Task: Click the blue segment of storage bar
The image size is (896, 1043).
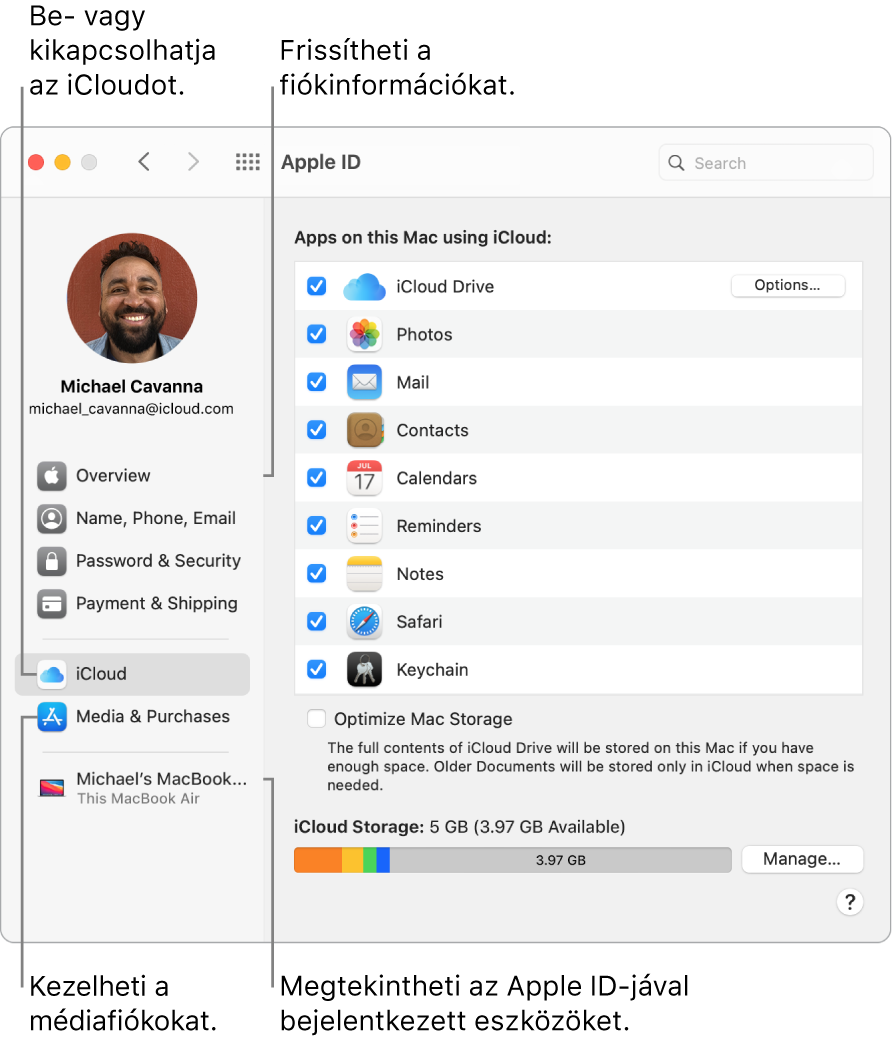Action: pyautogui.click(x=383, y=860)
